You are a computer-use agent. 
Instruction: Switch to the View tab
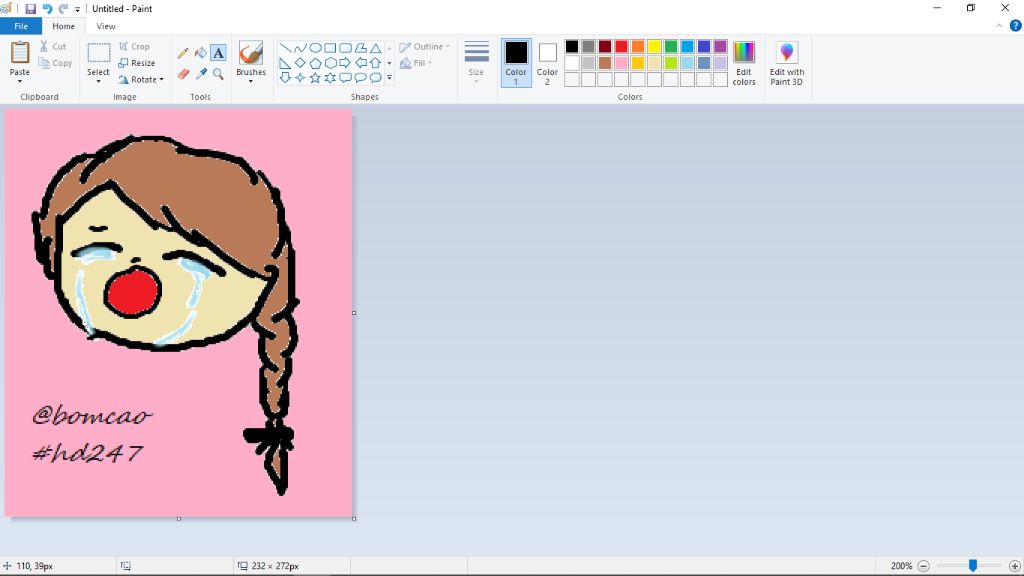click(106, 26)
